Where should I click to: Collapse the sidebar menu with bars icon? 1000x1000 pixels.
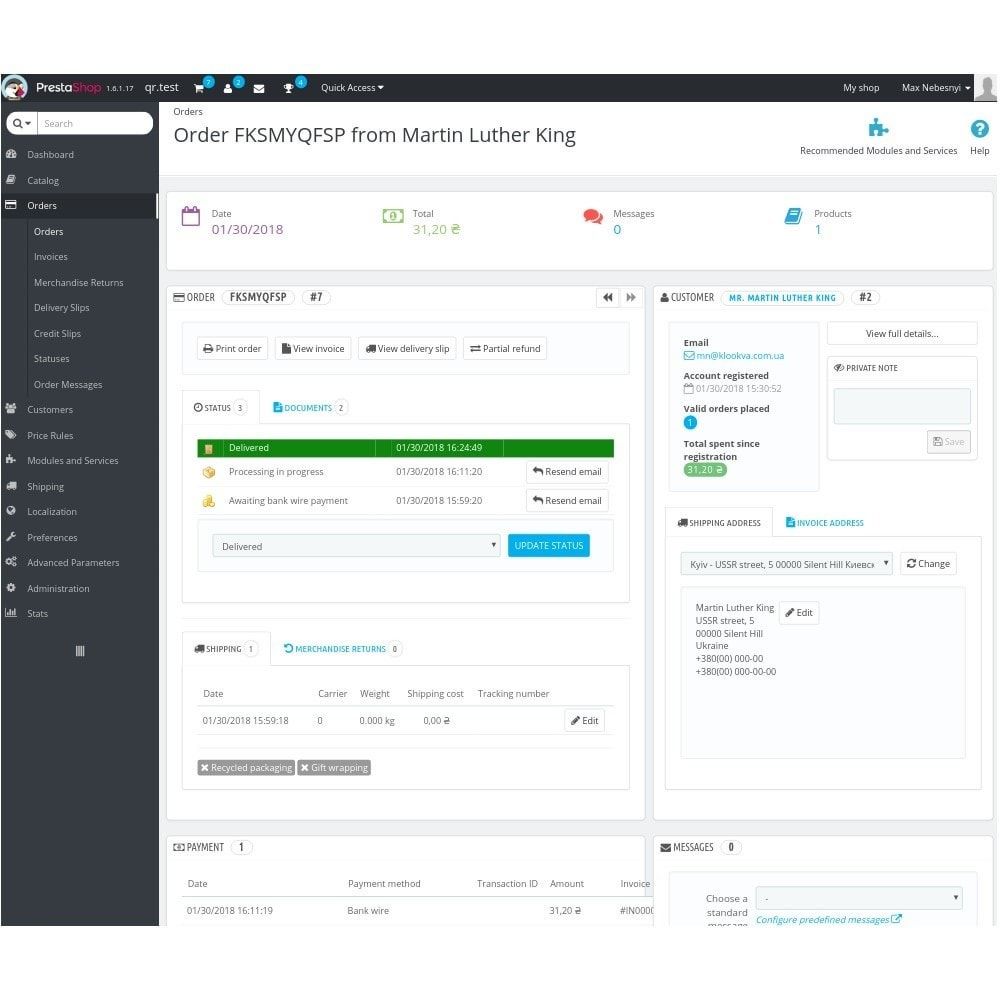[80, 651]
